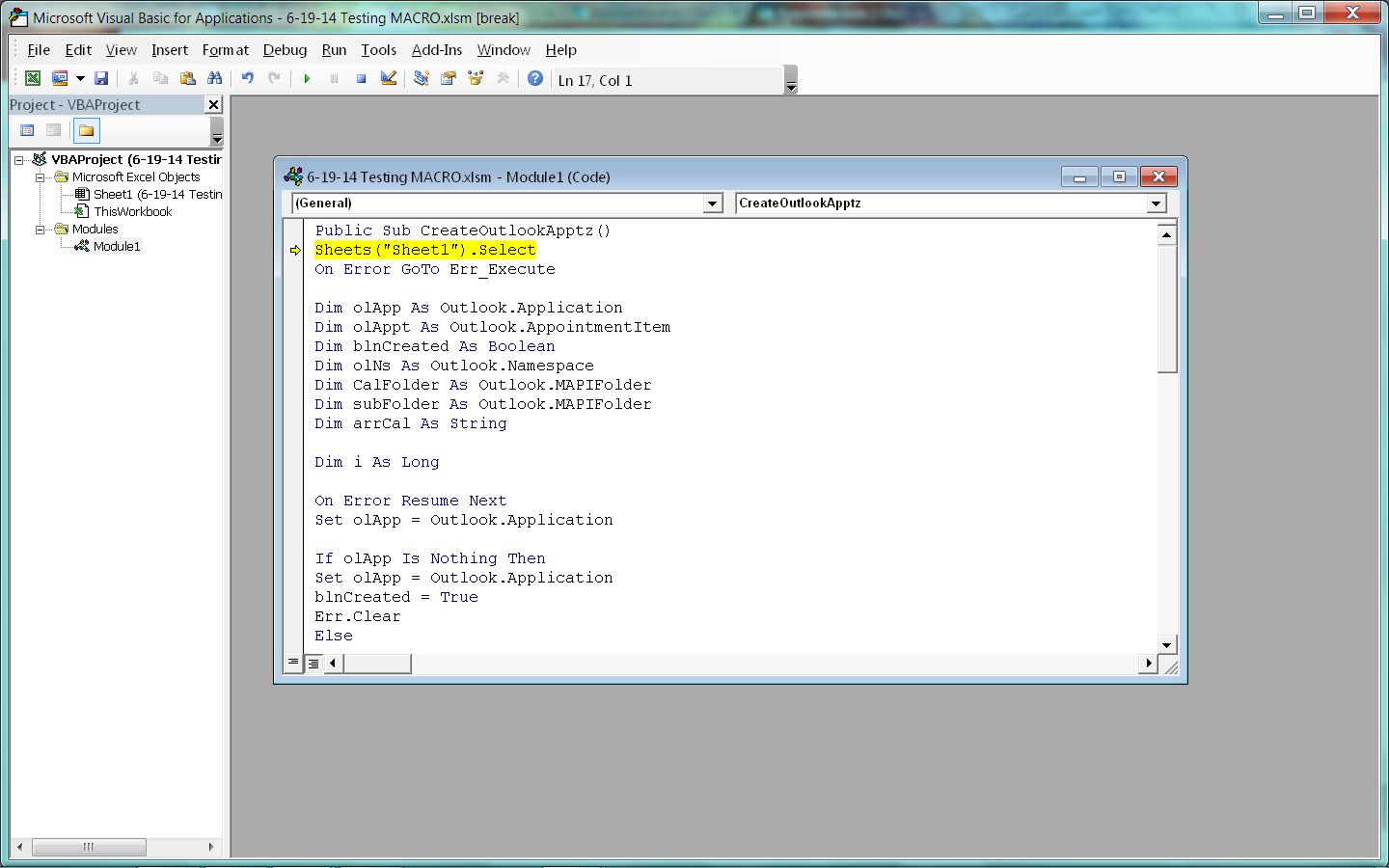The height and width of the screenshot is (868, 1389).
Task: Click the View Microsoft Excel toolbar icon
Action: pyautogui.click(x=33, y=79)
